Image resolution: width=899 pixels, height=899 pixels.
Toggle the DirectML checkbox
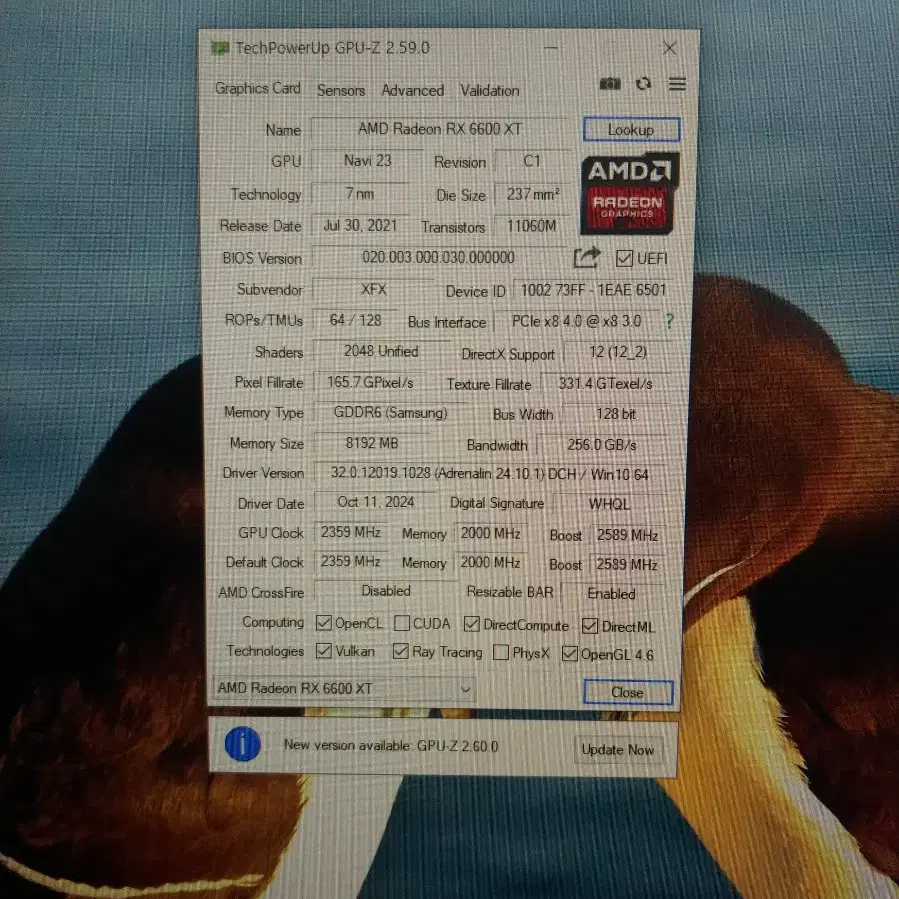point(590,626)
